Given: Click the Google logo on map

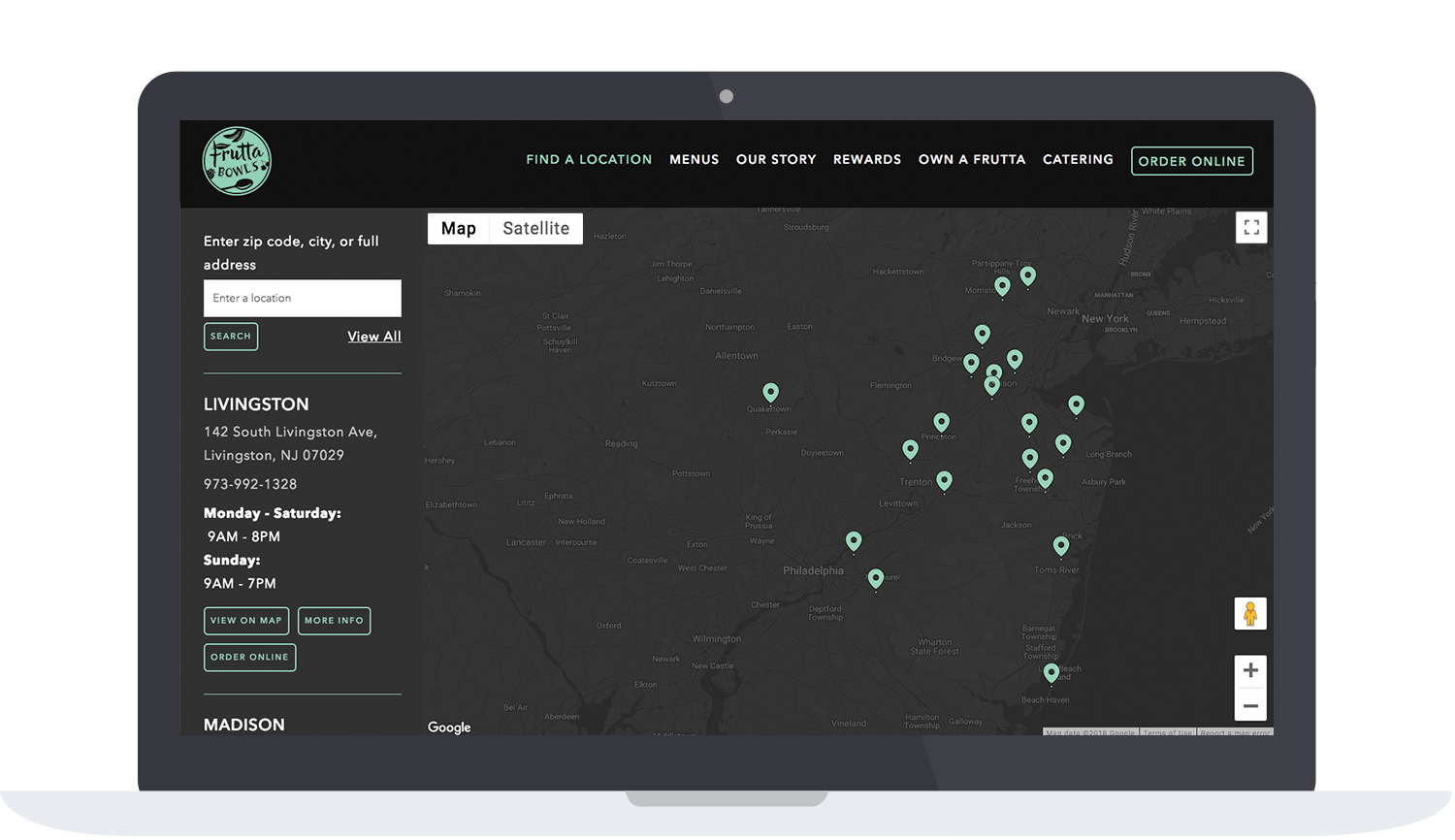Looking at the screenshot, I should (449, 727).
